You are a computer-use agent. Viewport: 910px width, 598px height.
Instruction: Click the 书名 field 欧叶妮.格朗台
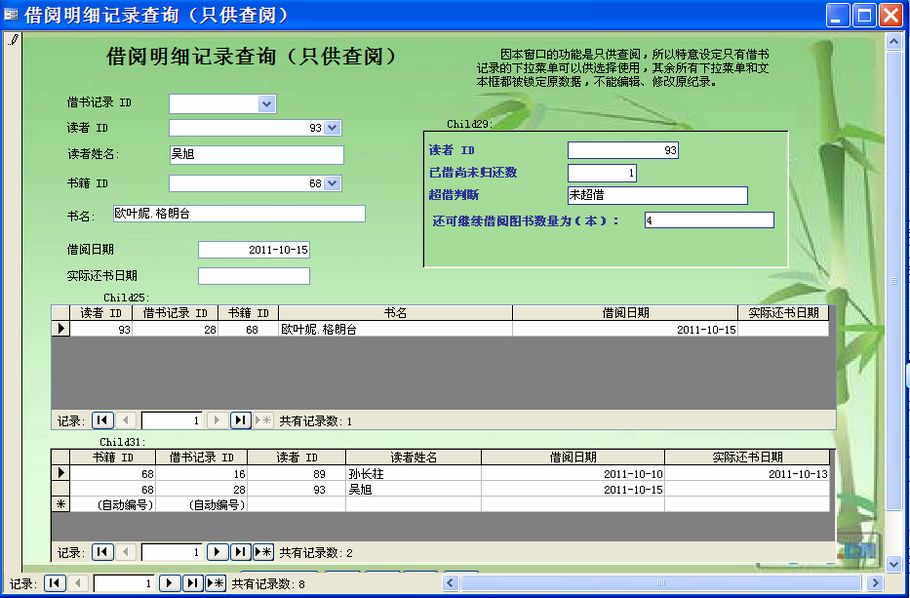[239, 214]
